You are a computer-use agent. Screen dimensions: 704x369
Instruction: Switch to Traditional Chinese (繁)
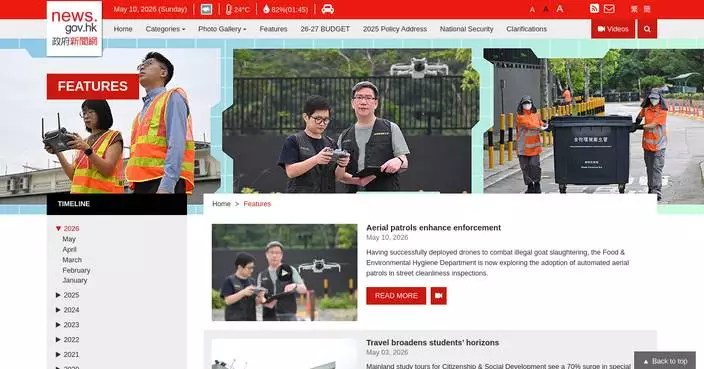click(634, 9)
